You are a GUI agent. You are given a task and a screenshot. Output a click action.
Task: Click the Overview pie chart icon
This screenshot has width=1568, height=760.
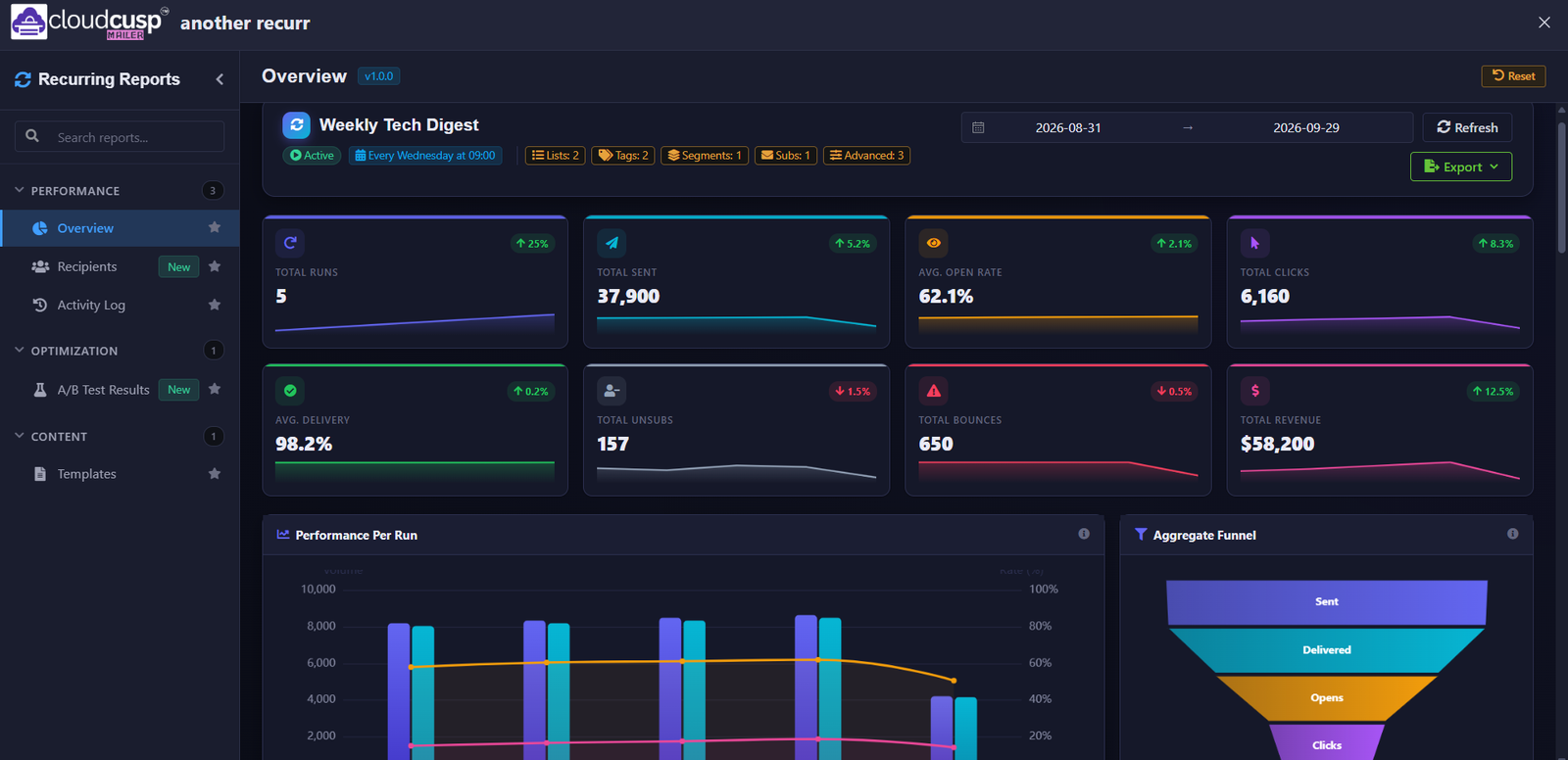coord(40,228)
